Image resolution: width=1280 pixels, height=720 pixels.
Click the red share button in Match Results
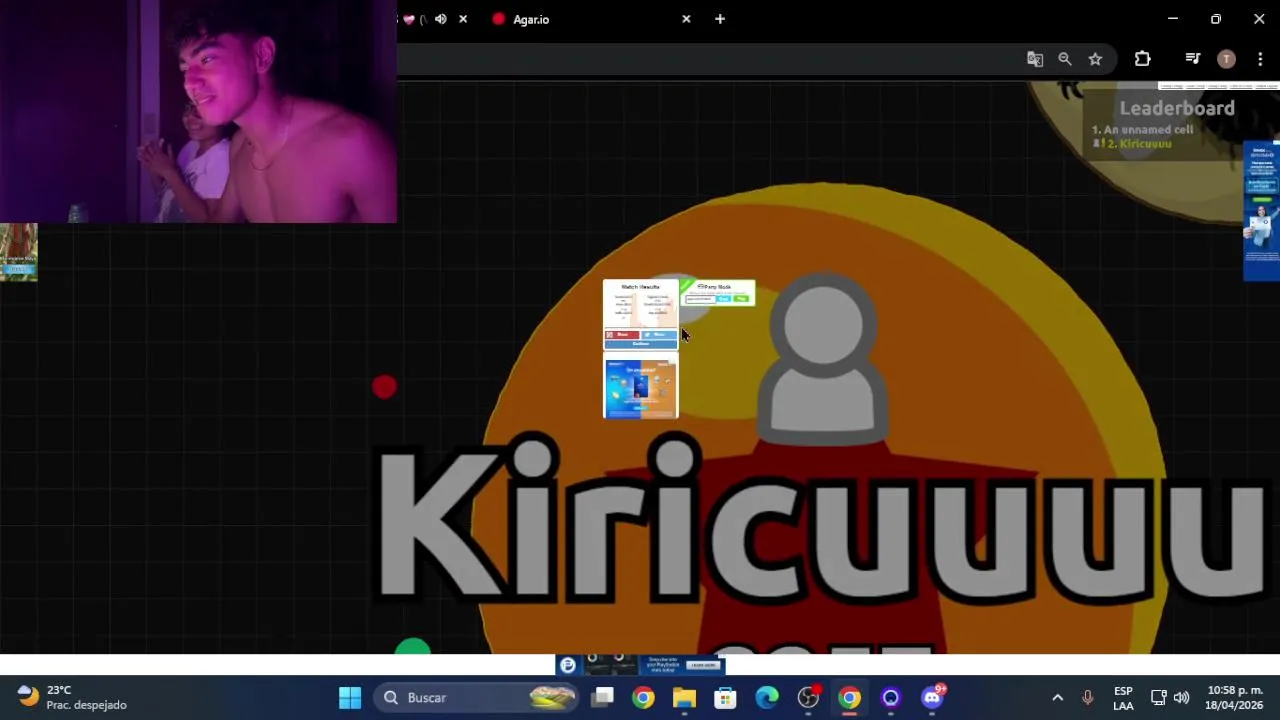tap(622, 335)
